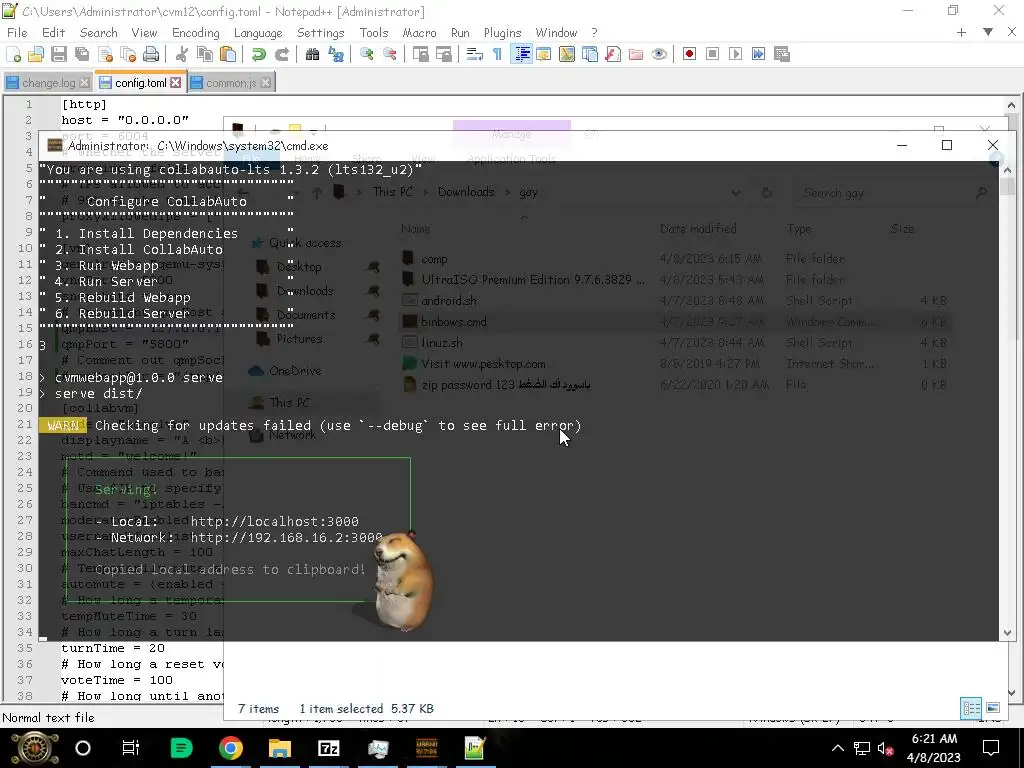
Task: Maximize the cmd.exe window
Action: [x=947, y=145]
